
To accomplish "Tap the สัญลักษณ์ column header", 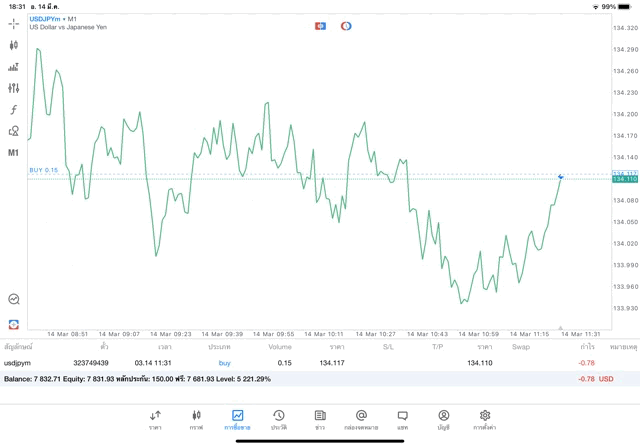I will pyautogui.click(x=18, y=347).
